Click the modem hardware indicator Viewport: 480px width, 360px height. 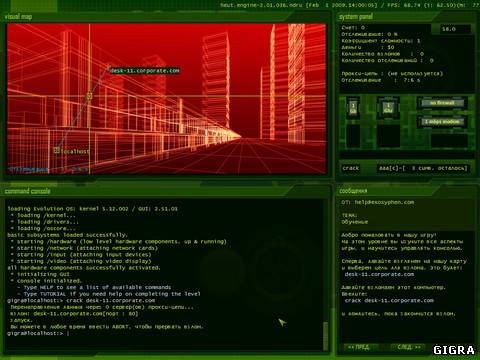442,122
